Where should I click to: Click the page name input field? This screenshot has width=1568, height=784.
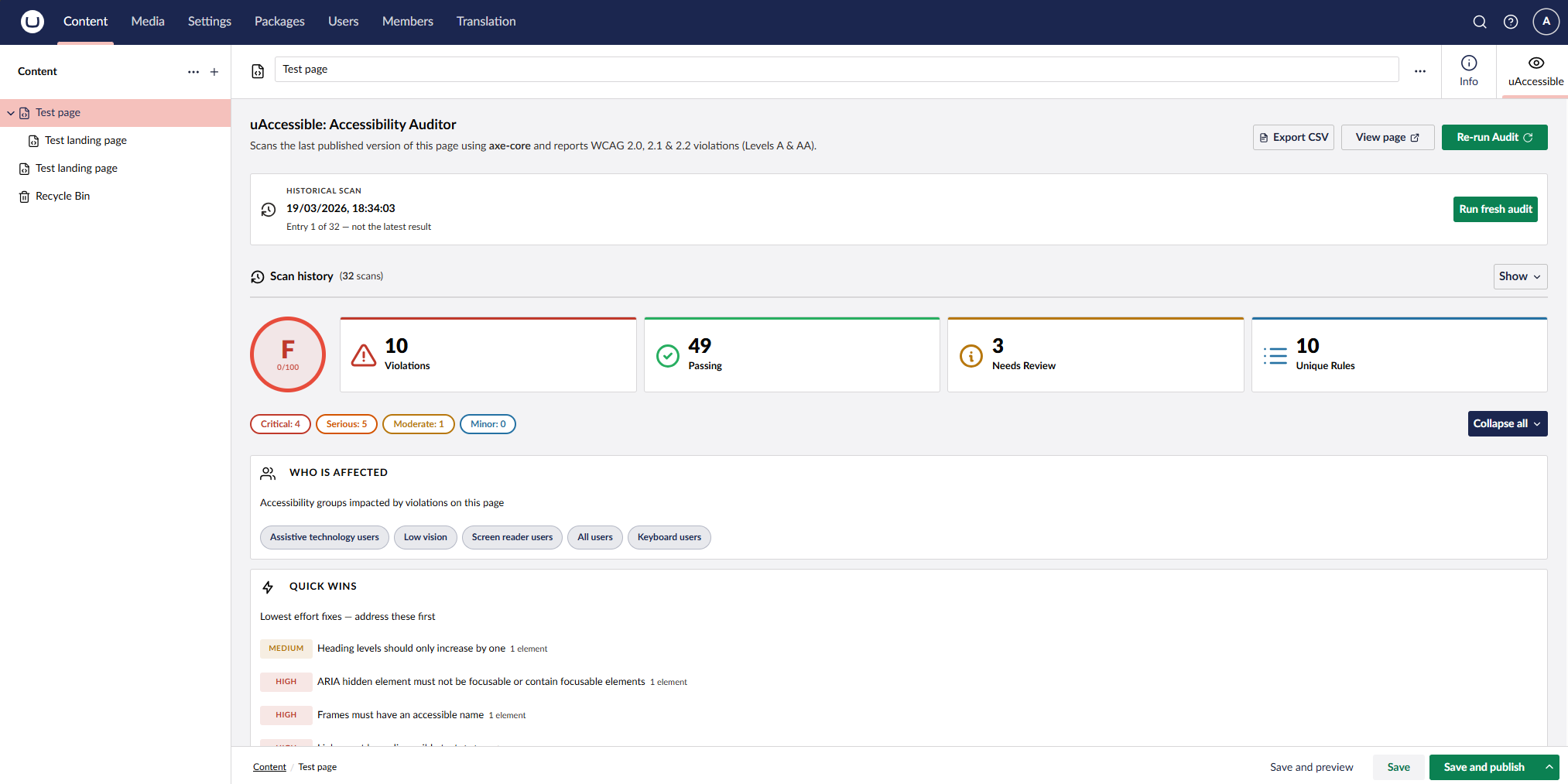click(x=836, y=70)
